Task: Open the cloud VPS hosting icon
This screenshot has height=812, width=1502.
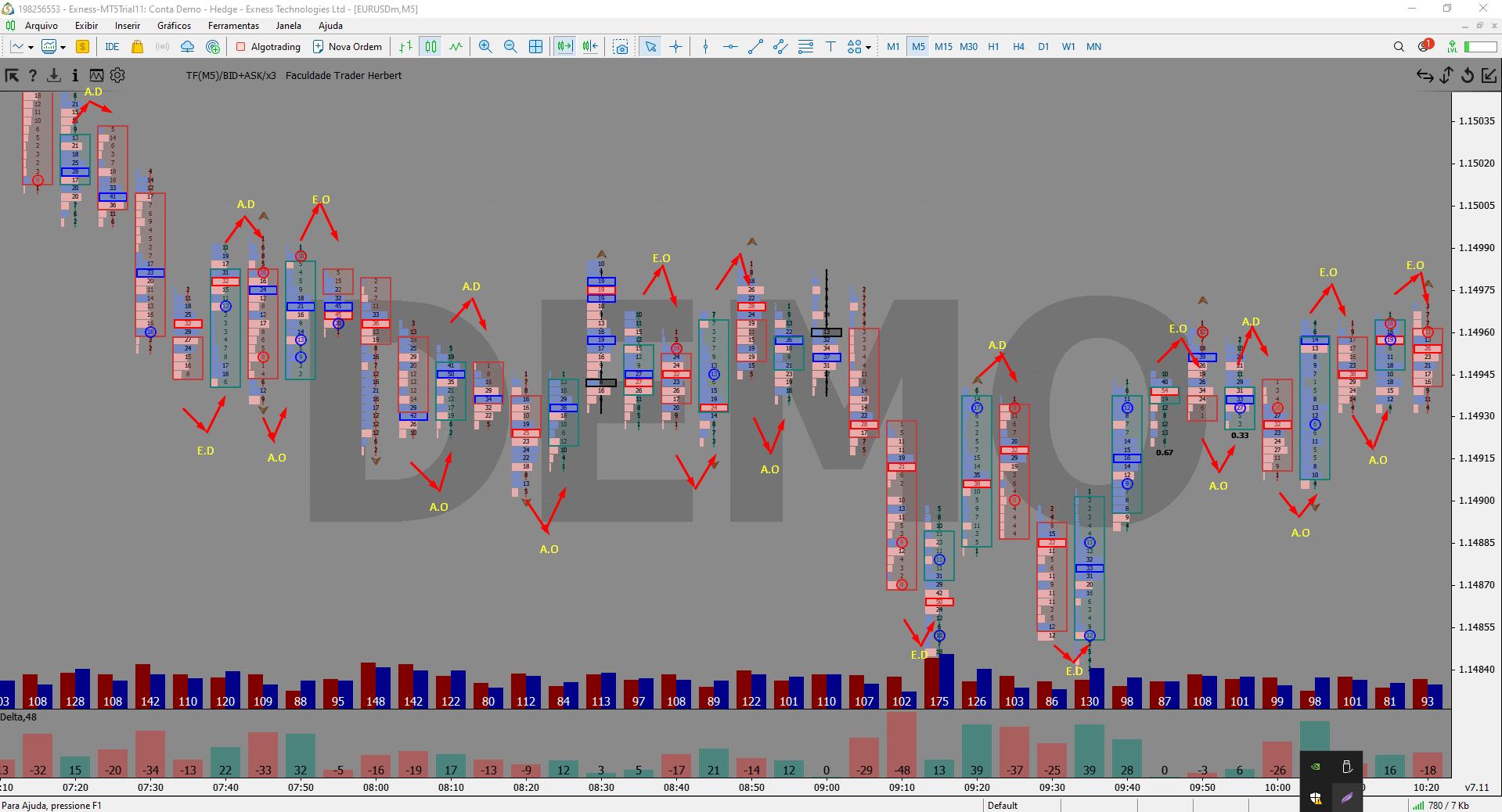Action: [187, 47]
